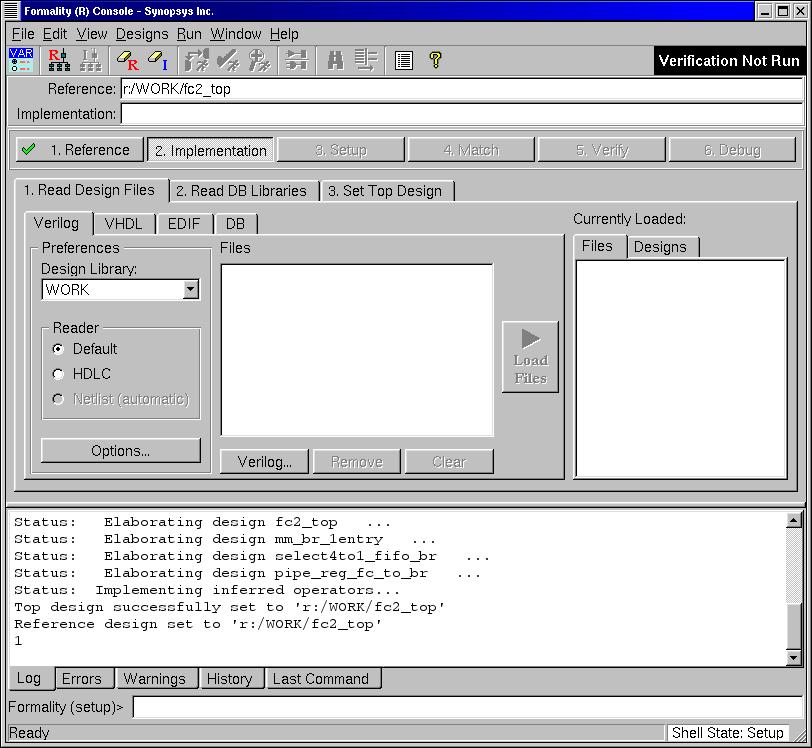The height and width of the screenshot is (748, 812).
Task: Click the Options... button
Action: [121, 451]
